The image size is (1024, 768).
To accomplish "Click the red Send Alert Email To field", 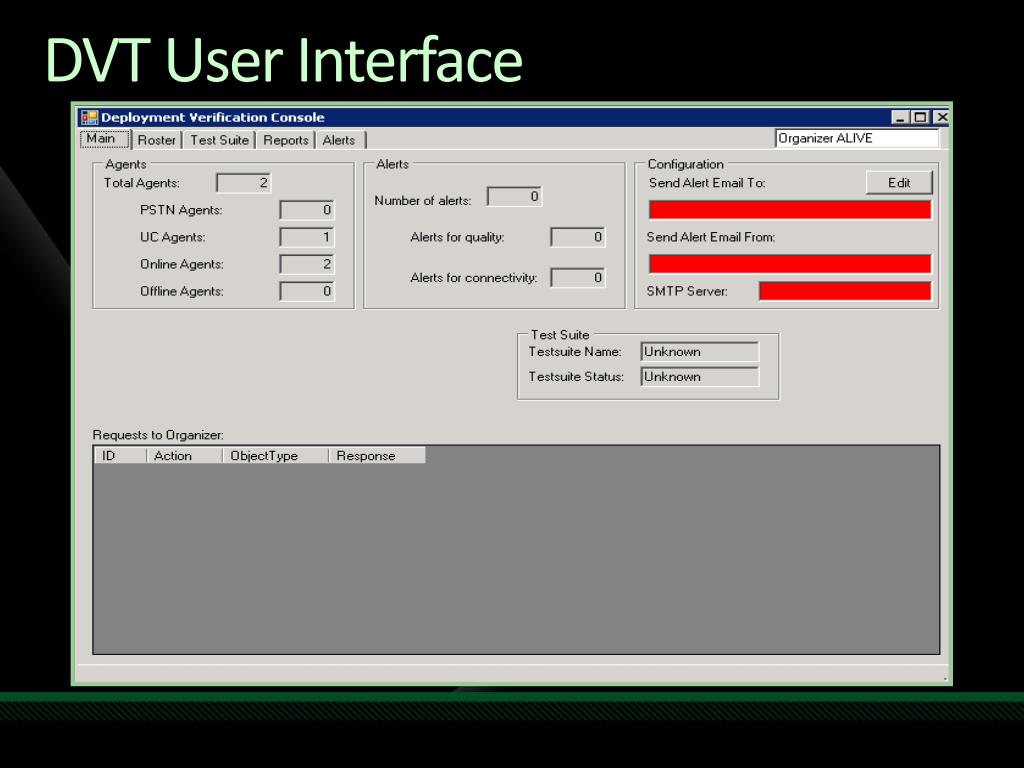I will point(790,210).
